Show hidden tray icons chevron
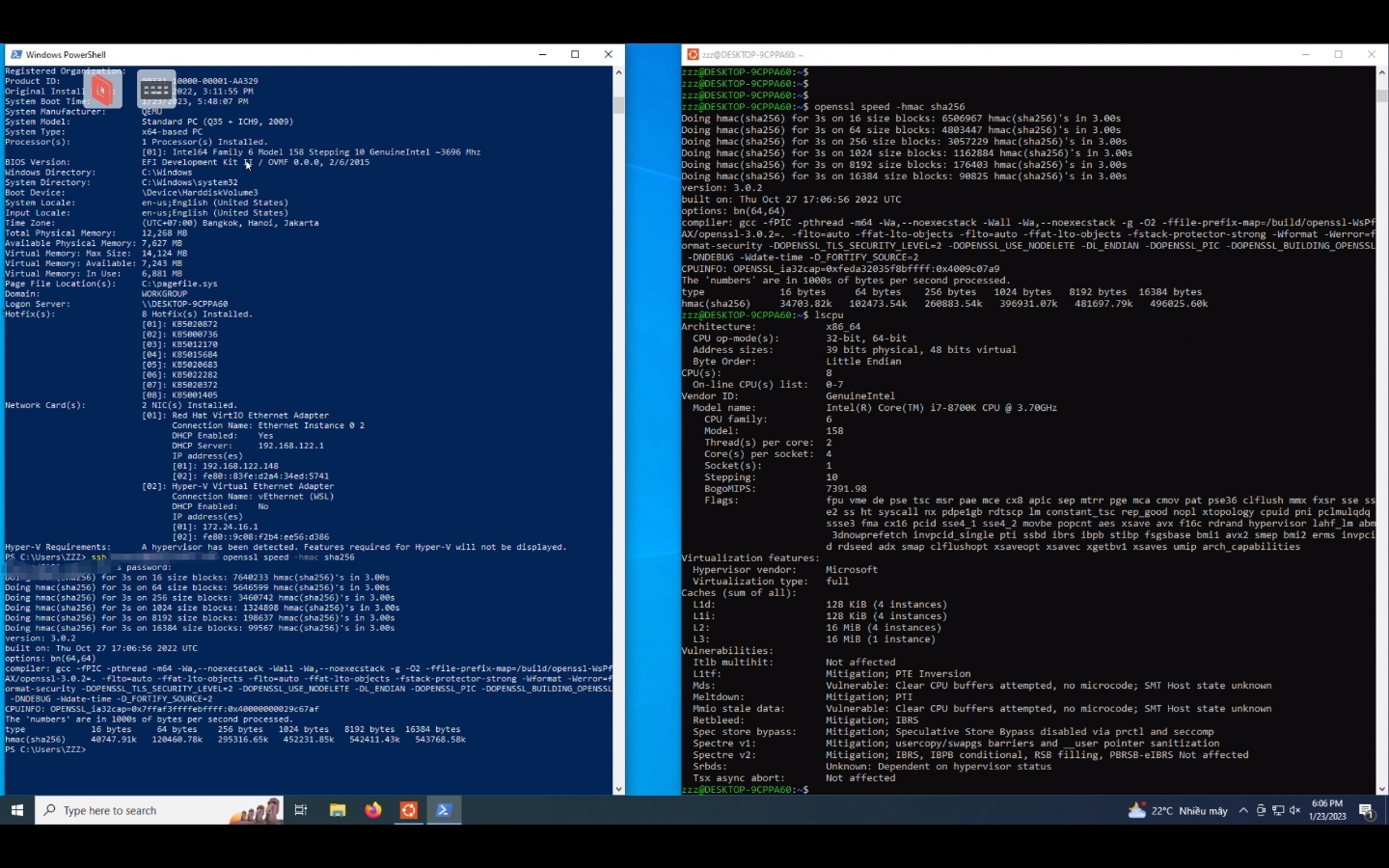This screenshot has width=1389, height=868. 1243,810
